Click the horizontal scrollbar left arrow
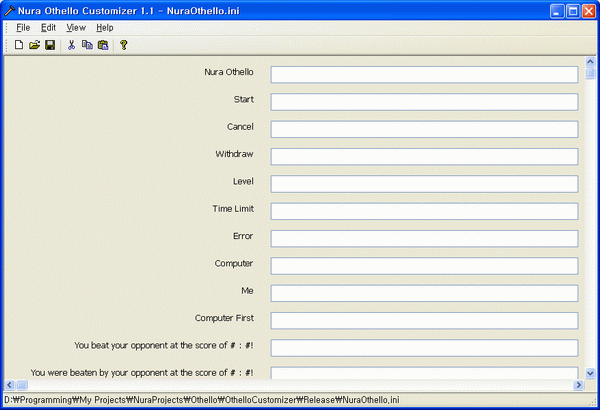600x410 pixels. pos(10,385)
